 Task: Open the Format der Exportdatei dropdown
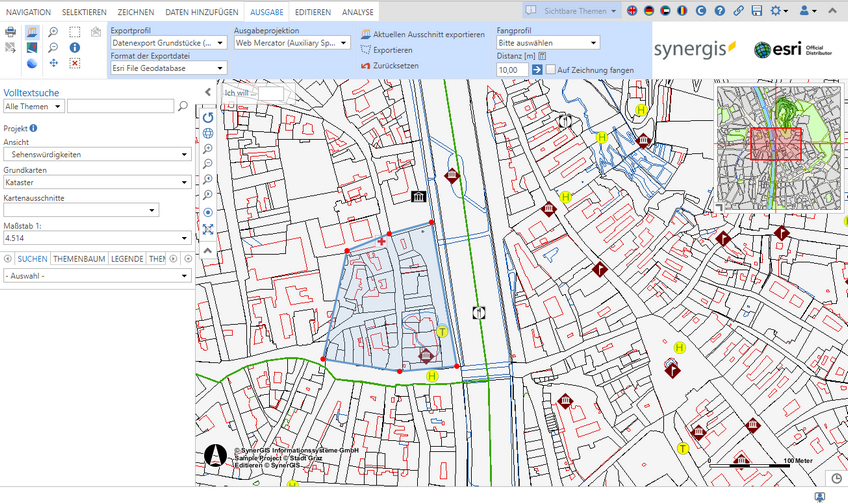pyautogui.click(x=168, y=69)
